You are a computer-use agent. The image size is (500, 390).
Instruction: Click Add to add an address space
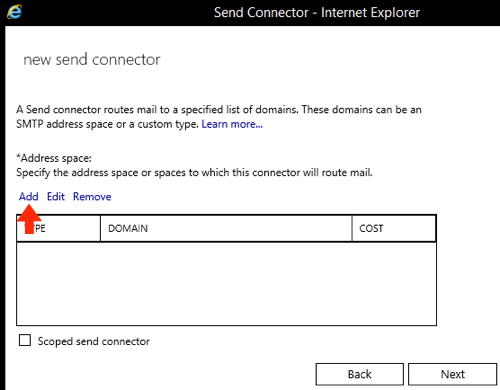coord(29,196)
